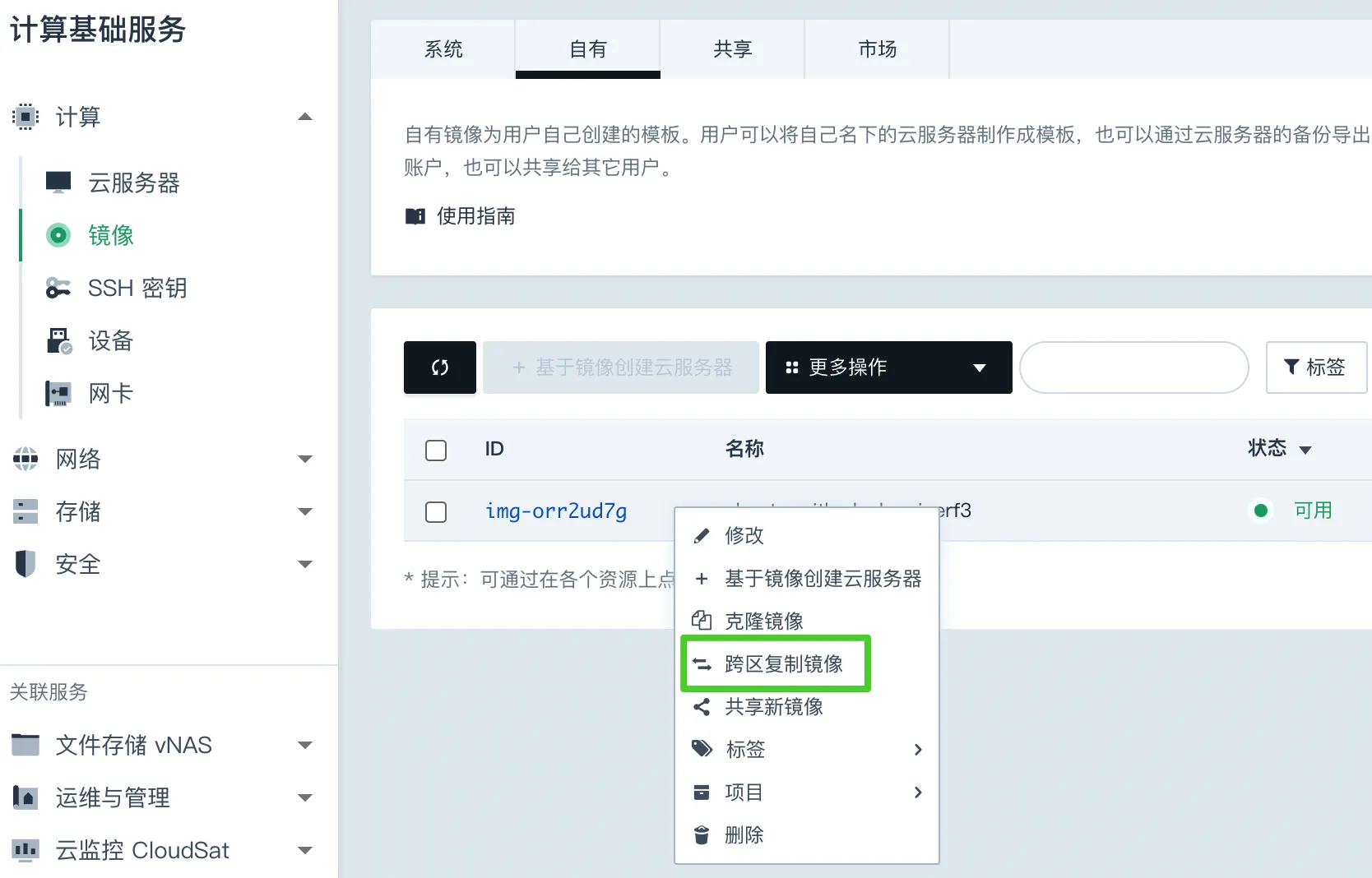The width and height of the screenshot is (1372, 878).
Task: Open 设备 in the sidebar
Action: [x=111, y=340]
